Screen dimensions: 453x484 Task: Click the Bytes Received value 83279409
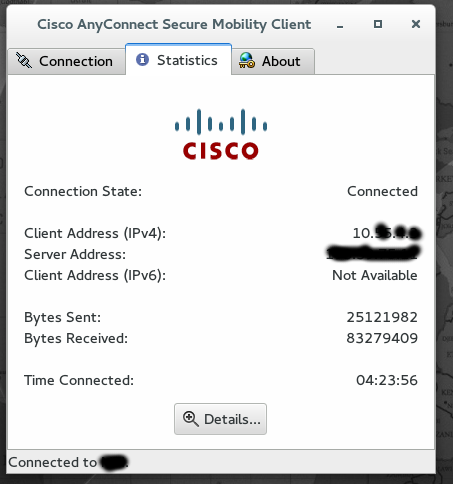(x=382, y=338)
